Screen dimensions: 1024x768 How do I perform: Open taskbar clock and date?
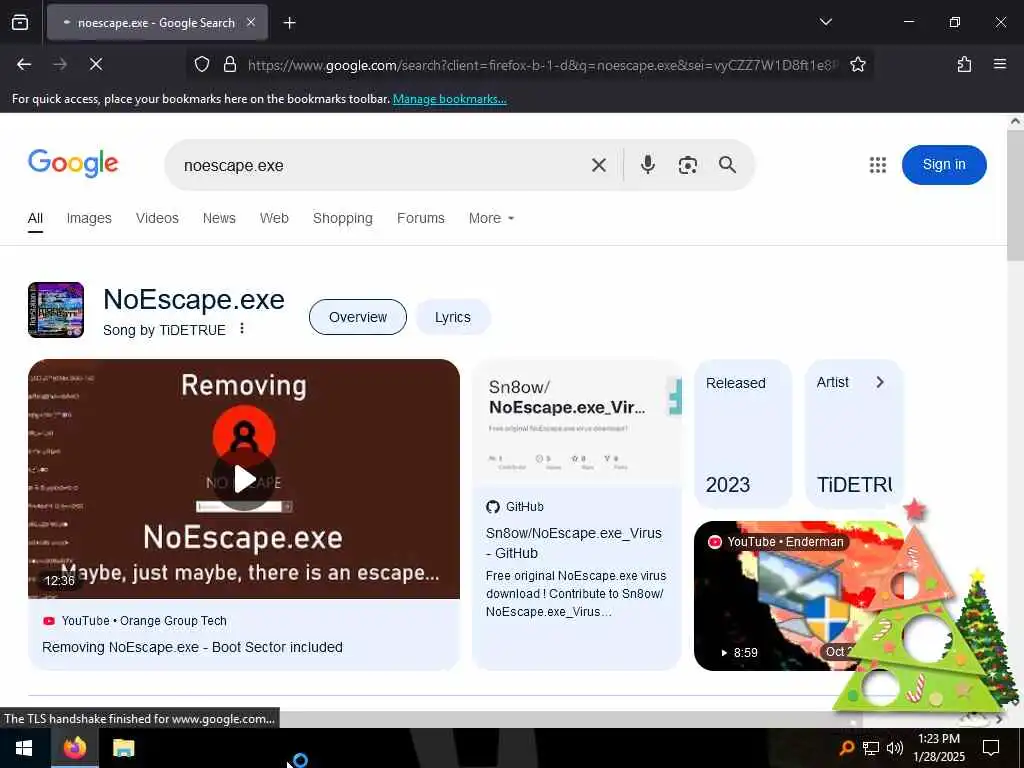click(x=938, y=748)
